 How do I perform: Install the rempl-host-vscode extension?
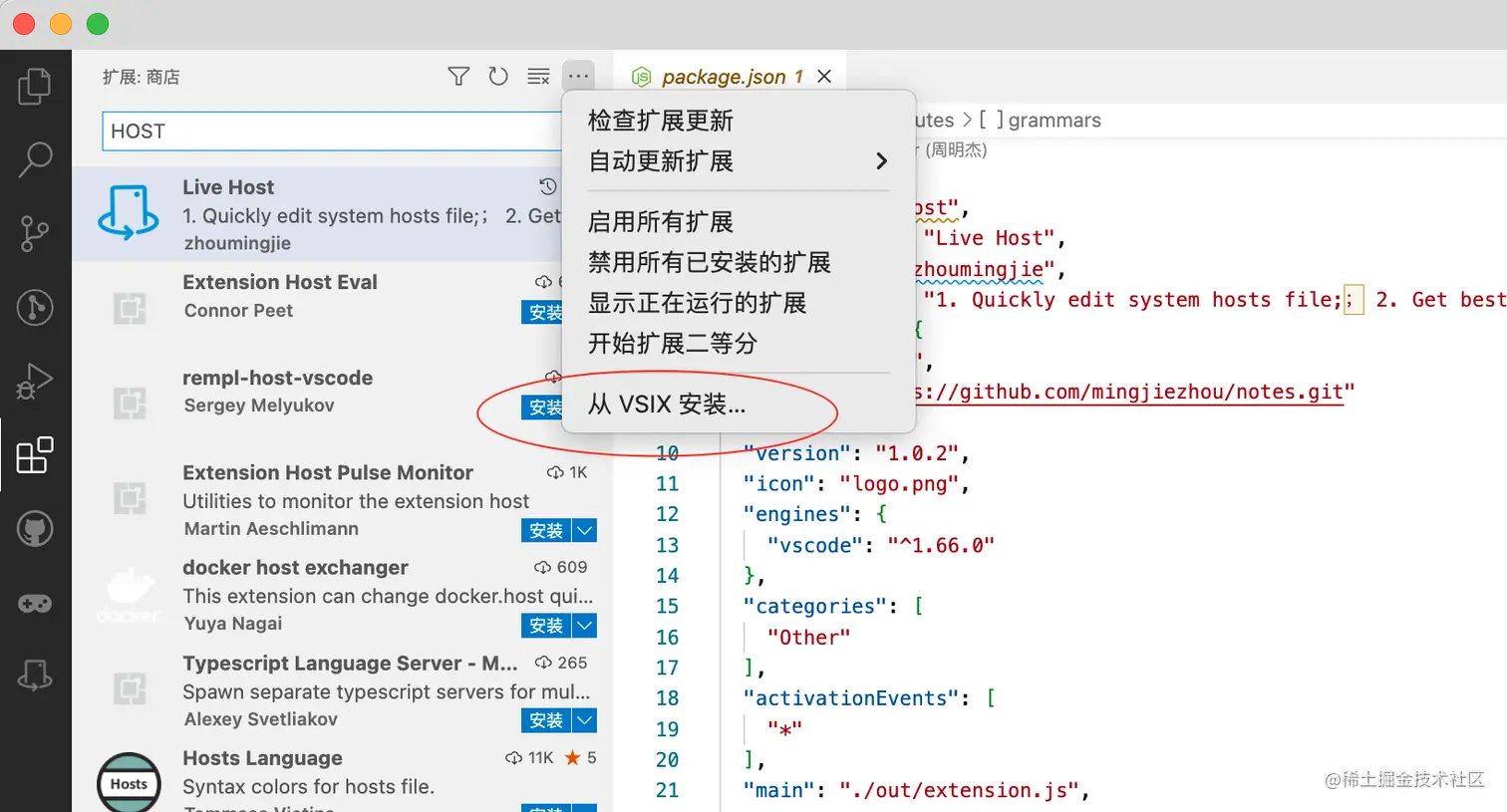(542, 407)
